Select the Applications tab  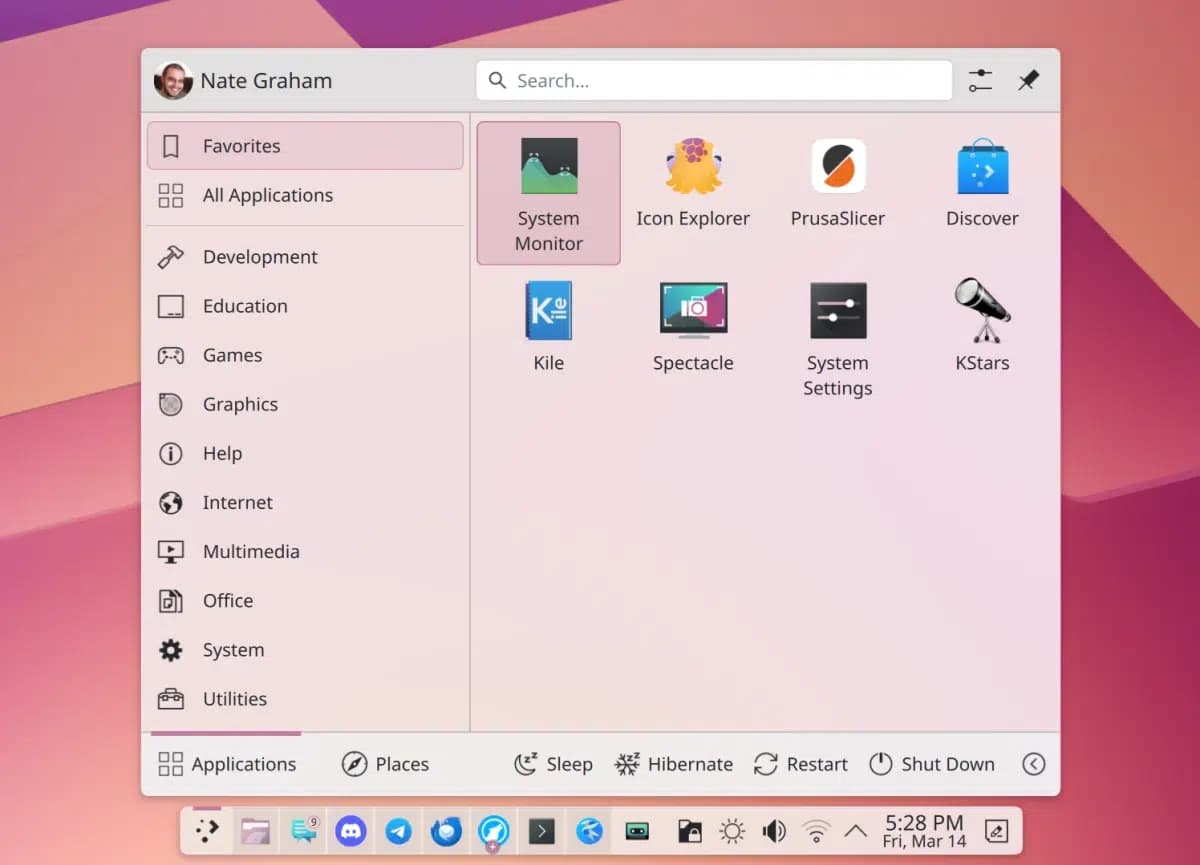point(227,764)
